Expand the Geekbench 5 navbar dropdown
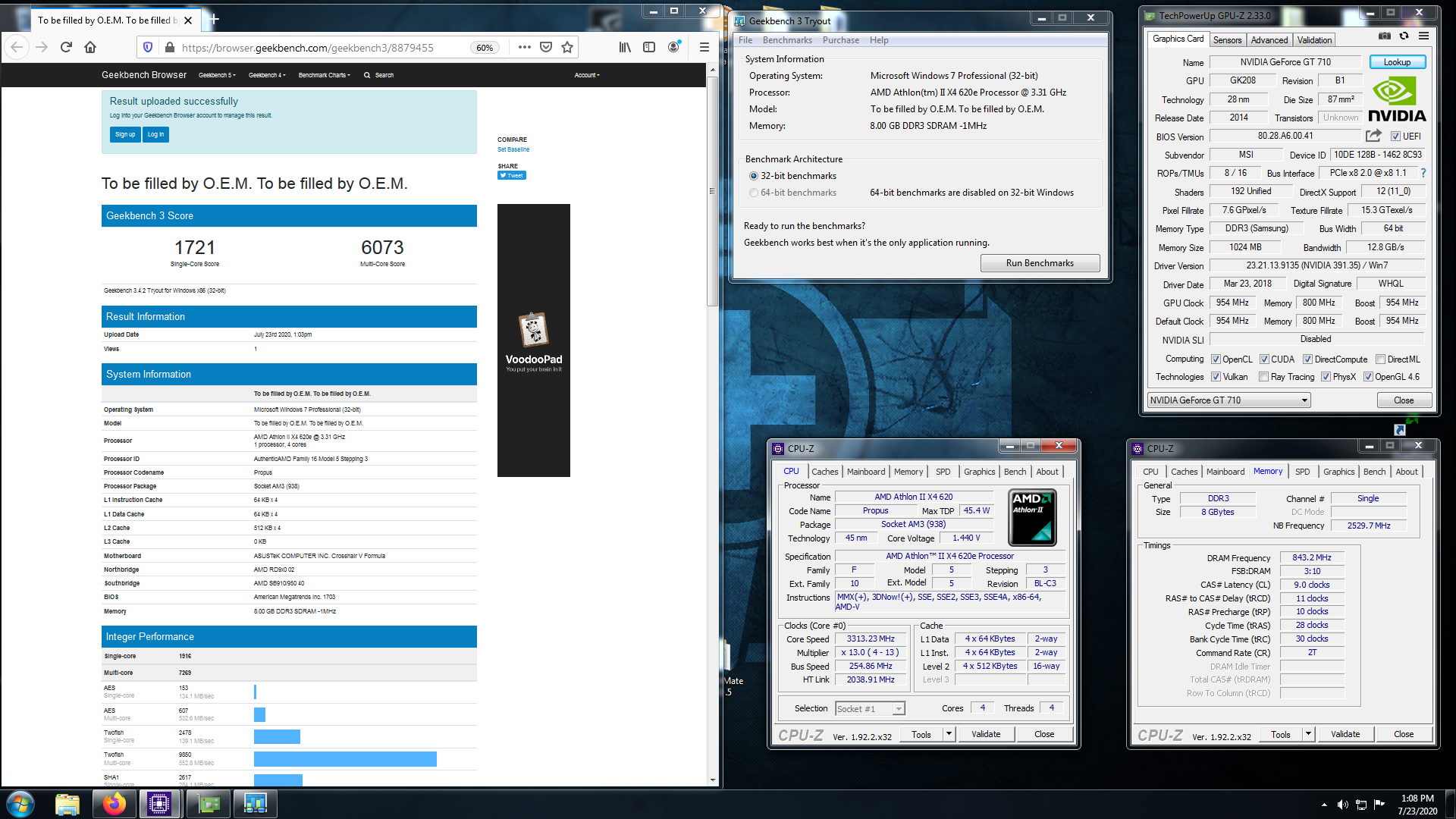1456x819 pixels. (x=217, y=75)
